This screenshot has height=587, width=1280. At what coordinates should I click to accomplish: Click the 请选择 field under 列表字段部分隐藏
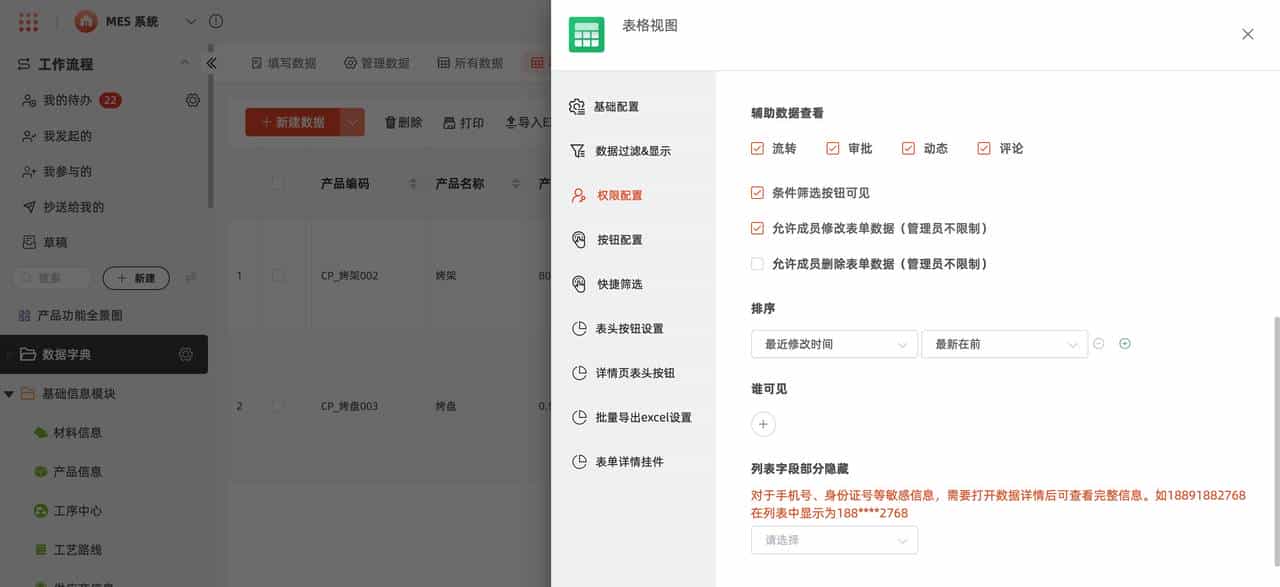[834, 539]
